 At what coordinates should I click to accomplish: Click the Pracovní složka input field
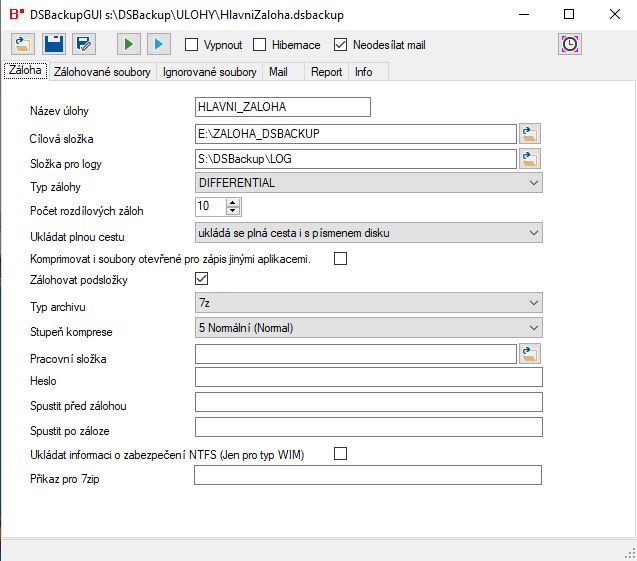[x=355, y=354]
